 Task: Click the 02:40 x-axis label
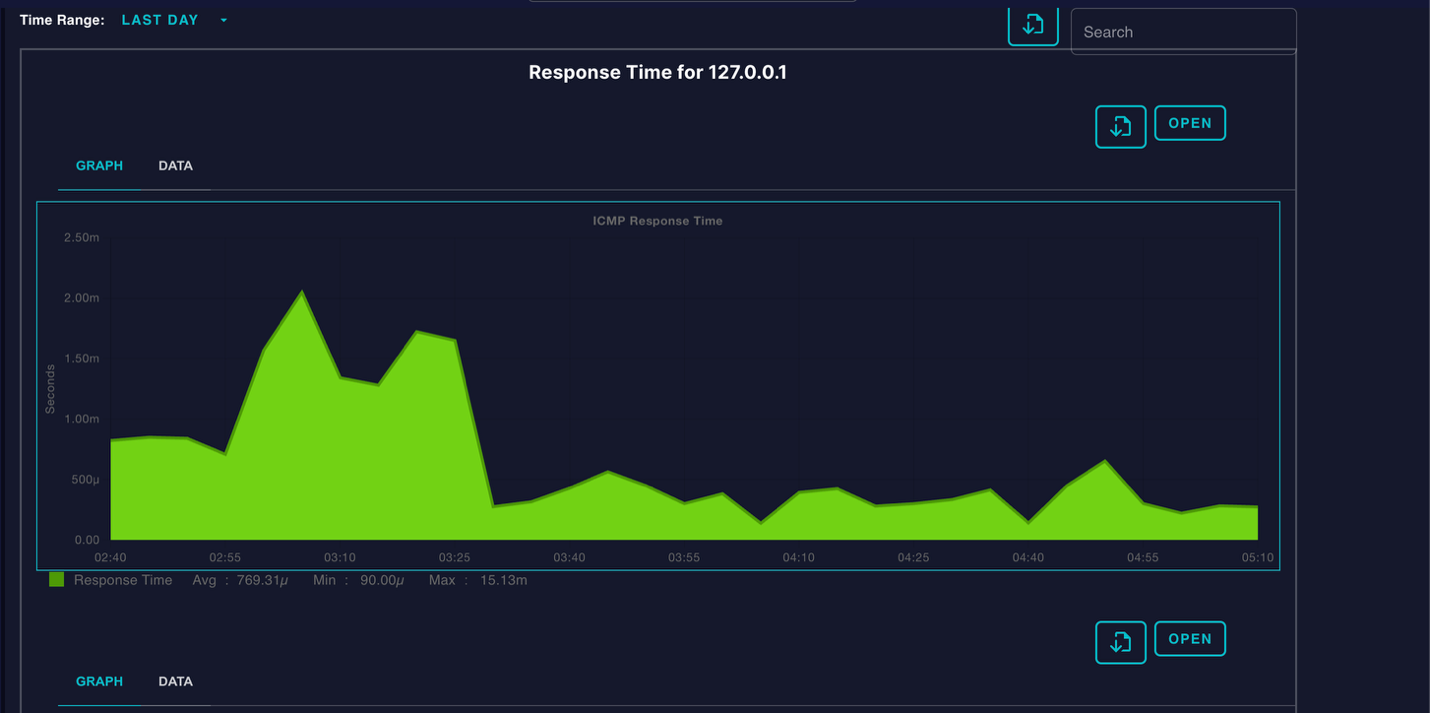point(110,557)
